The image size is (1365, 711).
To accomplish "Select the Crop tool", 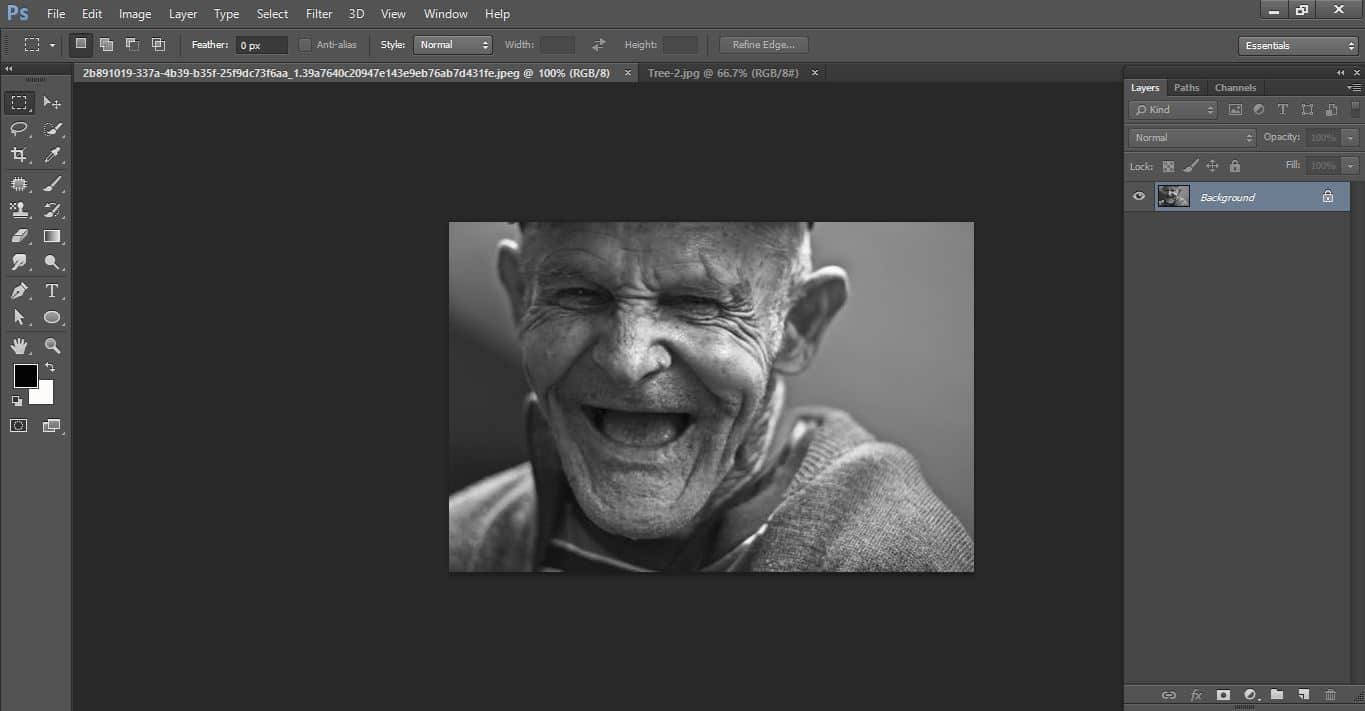I will tap(19, 156).
